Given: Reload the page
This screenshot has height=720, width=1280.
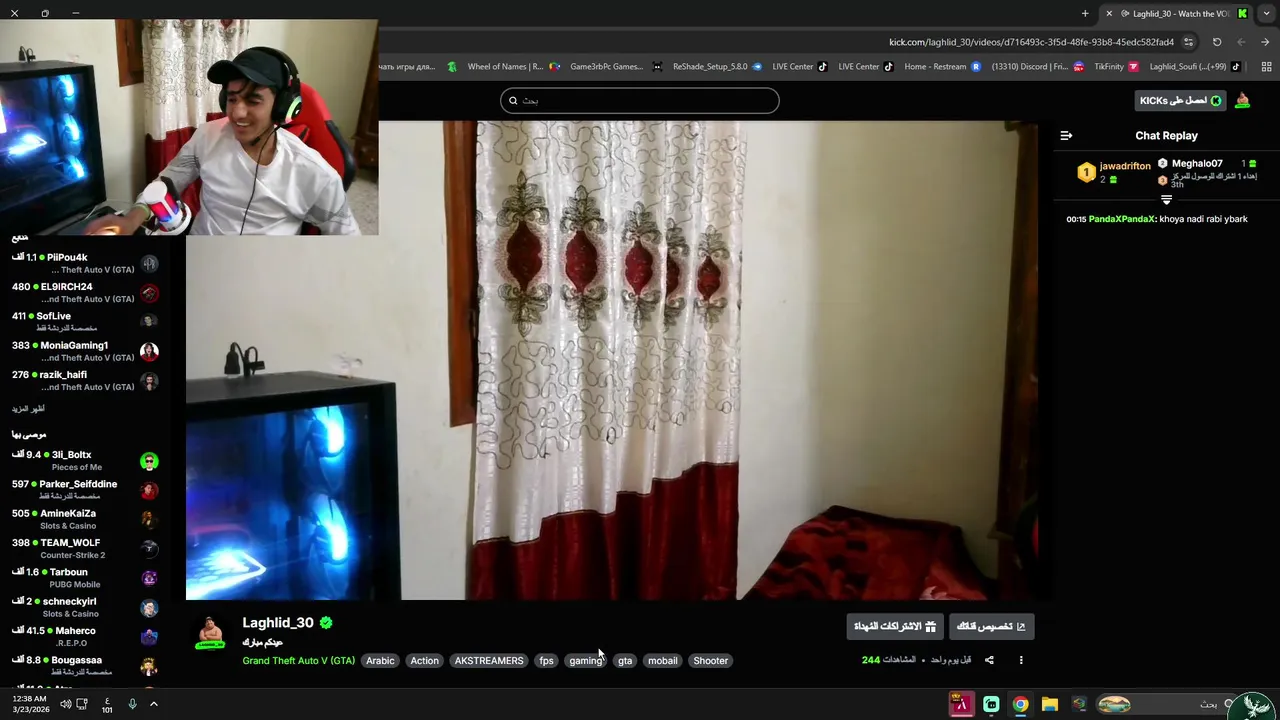Looking at the screenshot, I should pyautogui.click(x=1217, y=42).
